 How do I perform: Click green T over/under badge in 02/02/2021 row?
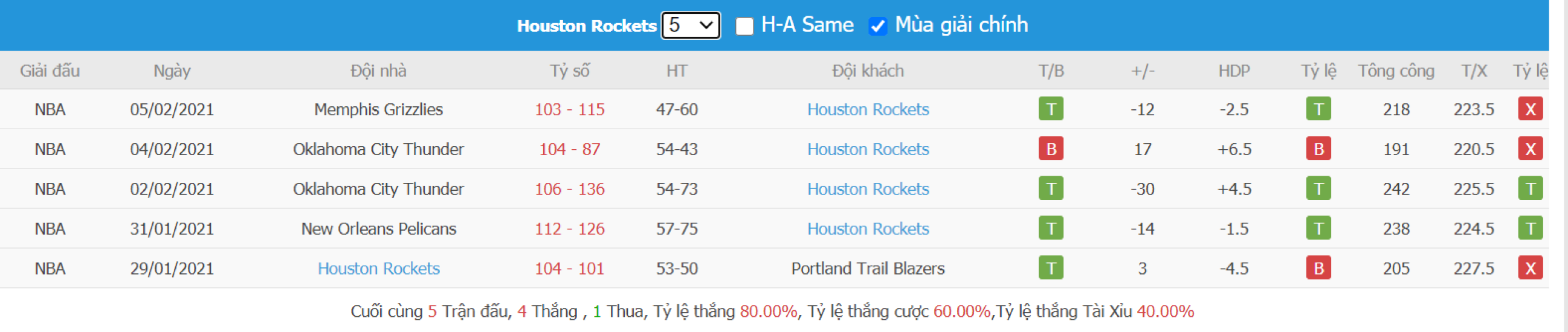point(1530,188)
